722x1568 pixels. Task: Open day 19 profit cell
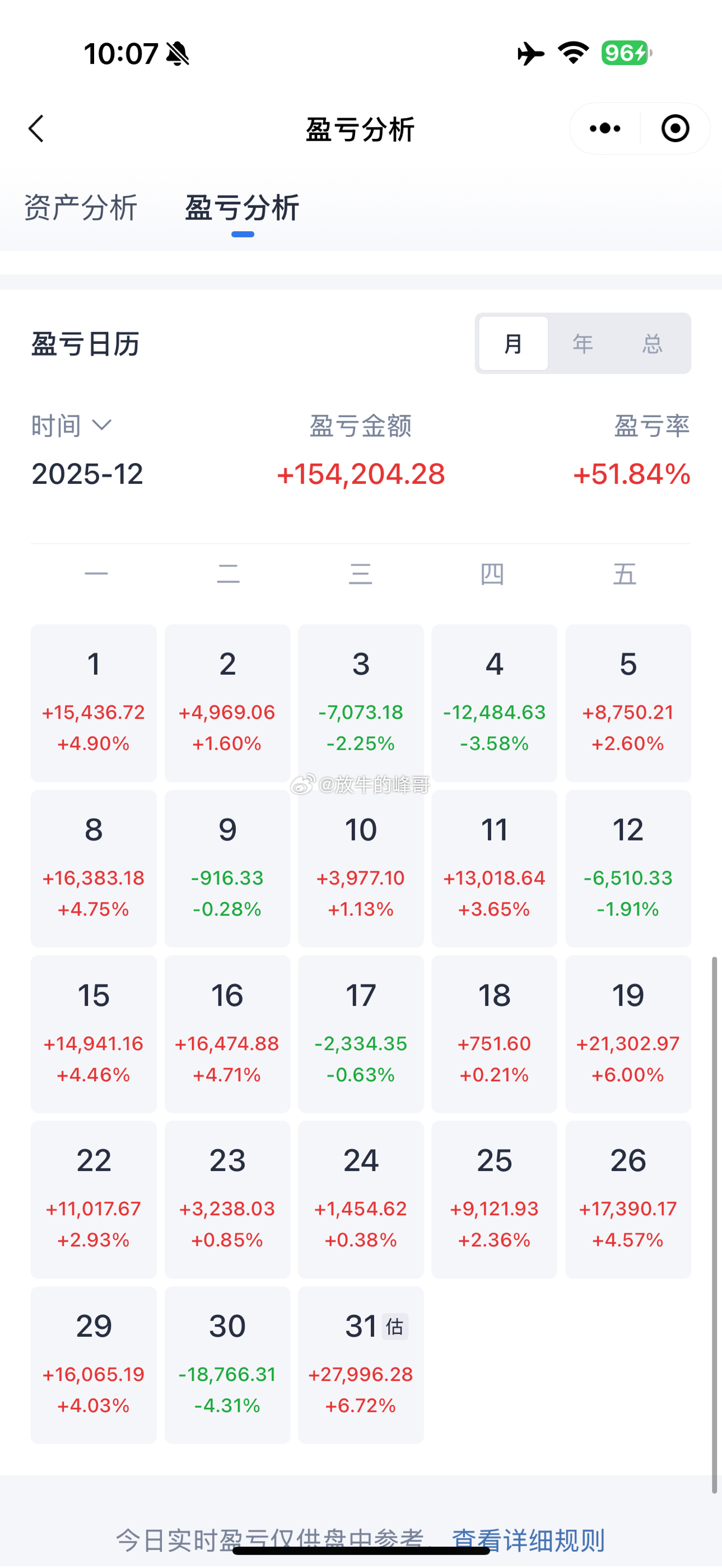click(x=628, y=1034)
